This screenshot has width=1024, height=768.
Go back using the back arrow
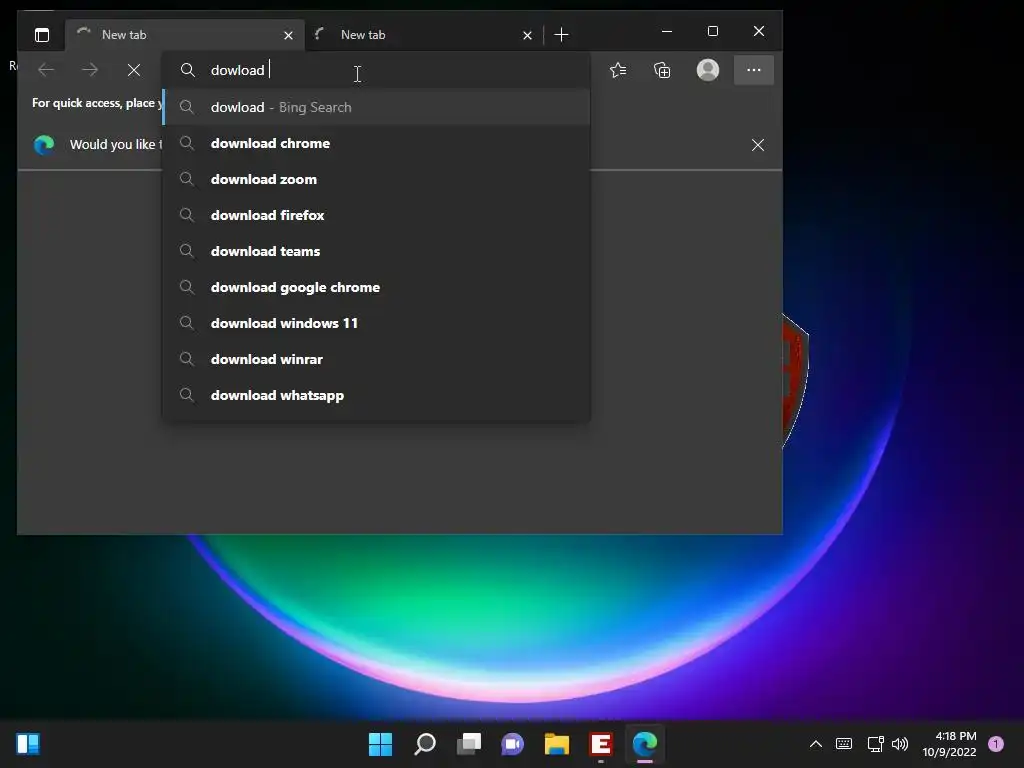[46, 70]
